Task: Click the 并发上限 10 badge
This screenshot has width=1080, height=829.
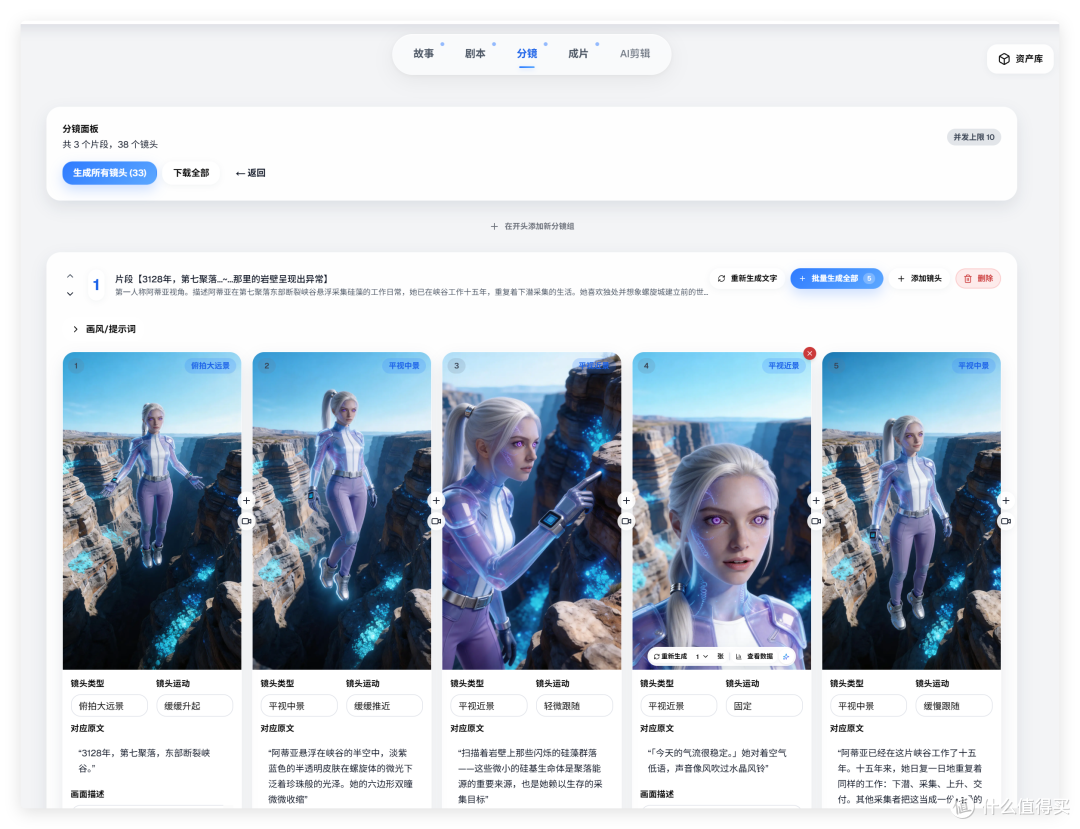Action: click(974, 137)
